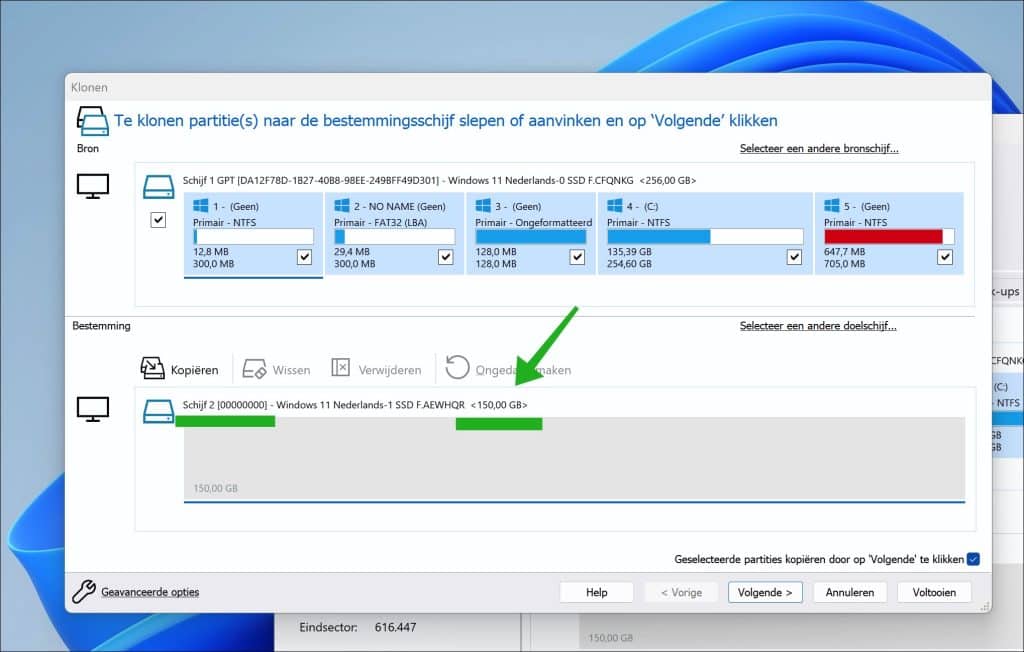Viewport: 1024px width, 652px height.
Task: Click the Verwijderen delete icon
Action: pyautogui.click(x=340, y=369)
